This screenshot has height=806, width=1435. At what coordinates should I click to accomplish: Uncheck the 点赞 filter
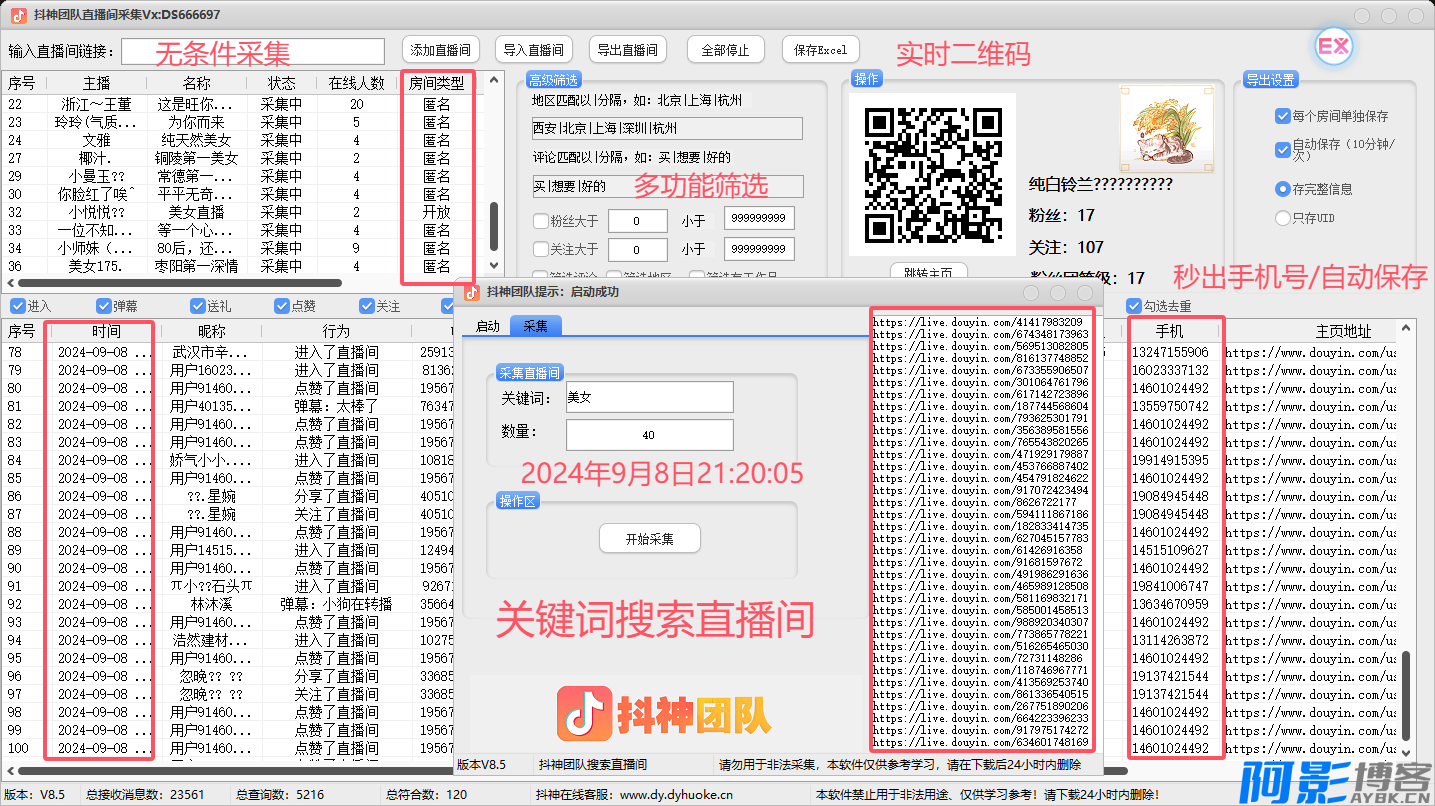282,306
